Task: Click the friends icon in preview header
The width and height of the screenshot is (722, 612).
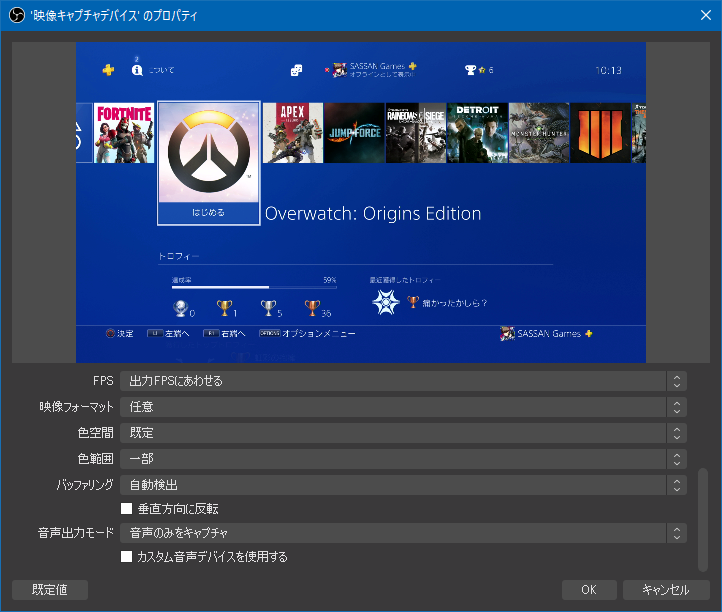Action: (x=297, y=70)
